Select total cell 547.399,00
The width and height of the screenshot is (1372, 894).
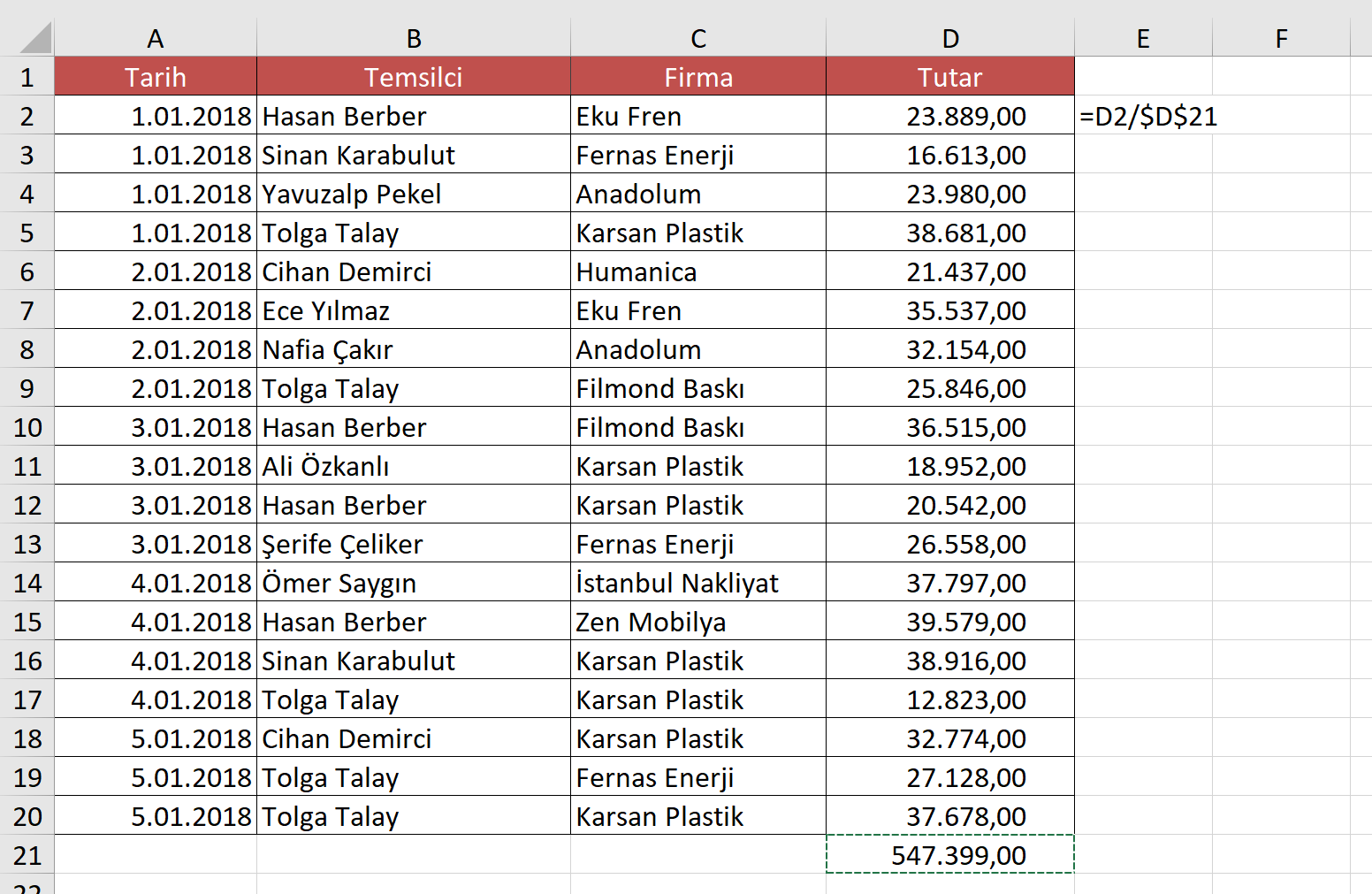[950, 855]
